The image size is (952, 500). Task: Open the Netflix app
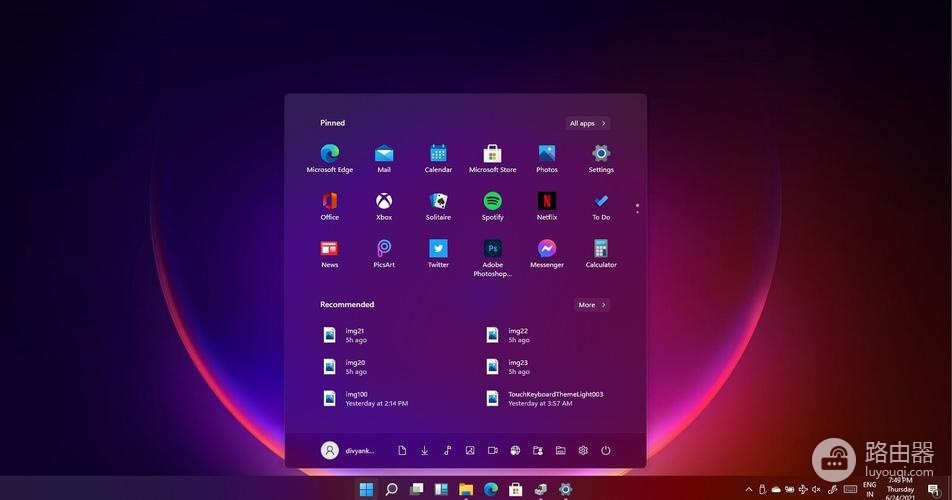point(546,206)
